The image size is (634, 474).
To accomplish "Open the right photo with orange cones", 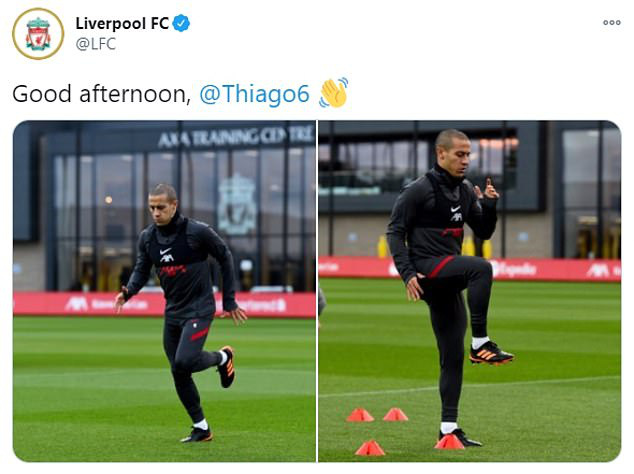I will (470, 291).
